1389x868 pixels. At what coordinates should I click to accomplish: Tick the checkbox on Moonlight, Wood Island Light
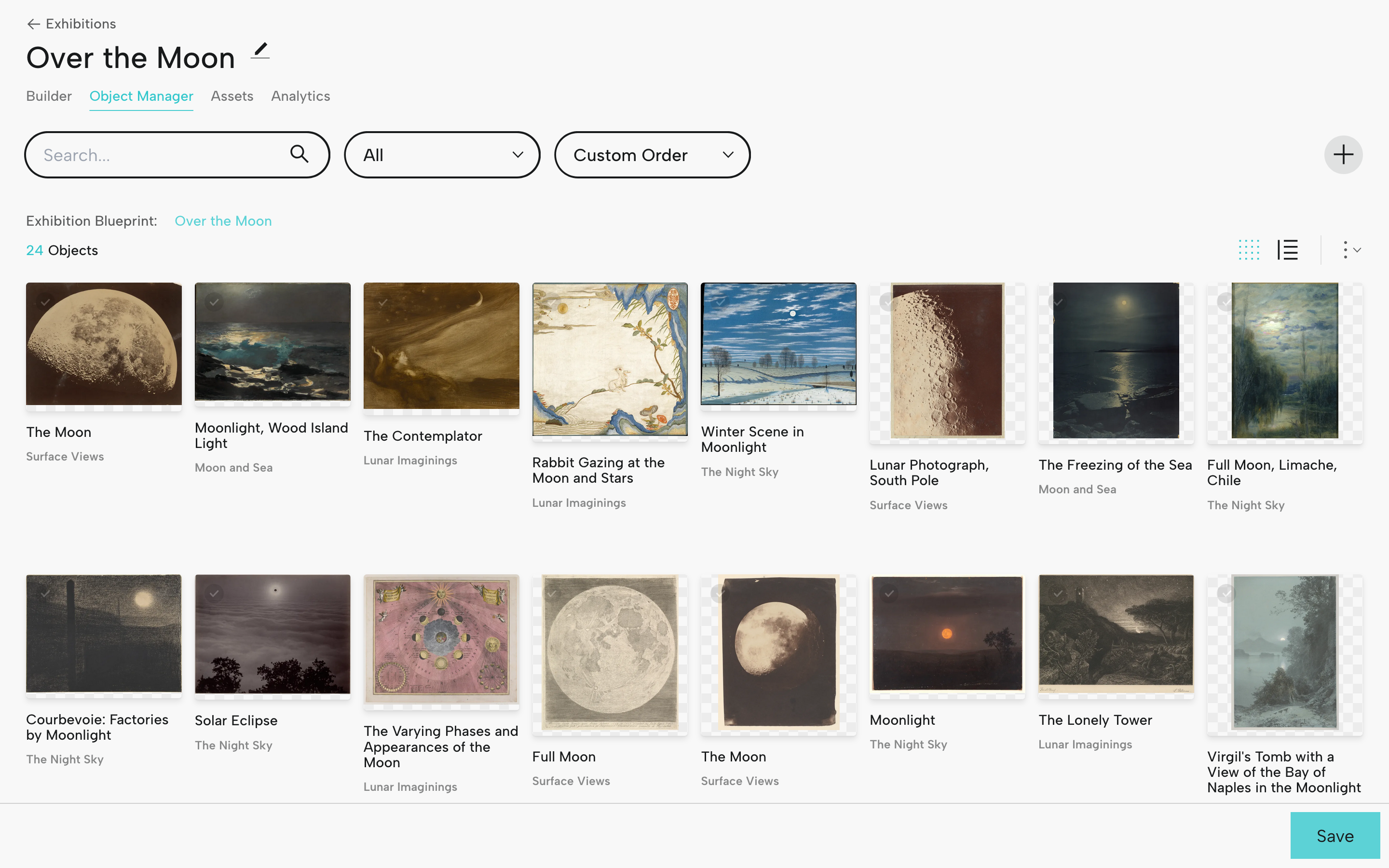[214, 301]
